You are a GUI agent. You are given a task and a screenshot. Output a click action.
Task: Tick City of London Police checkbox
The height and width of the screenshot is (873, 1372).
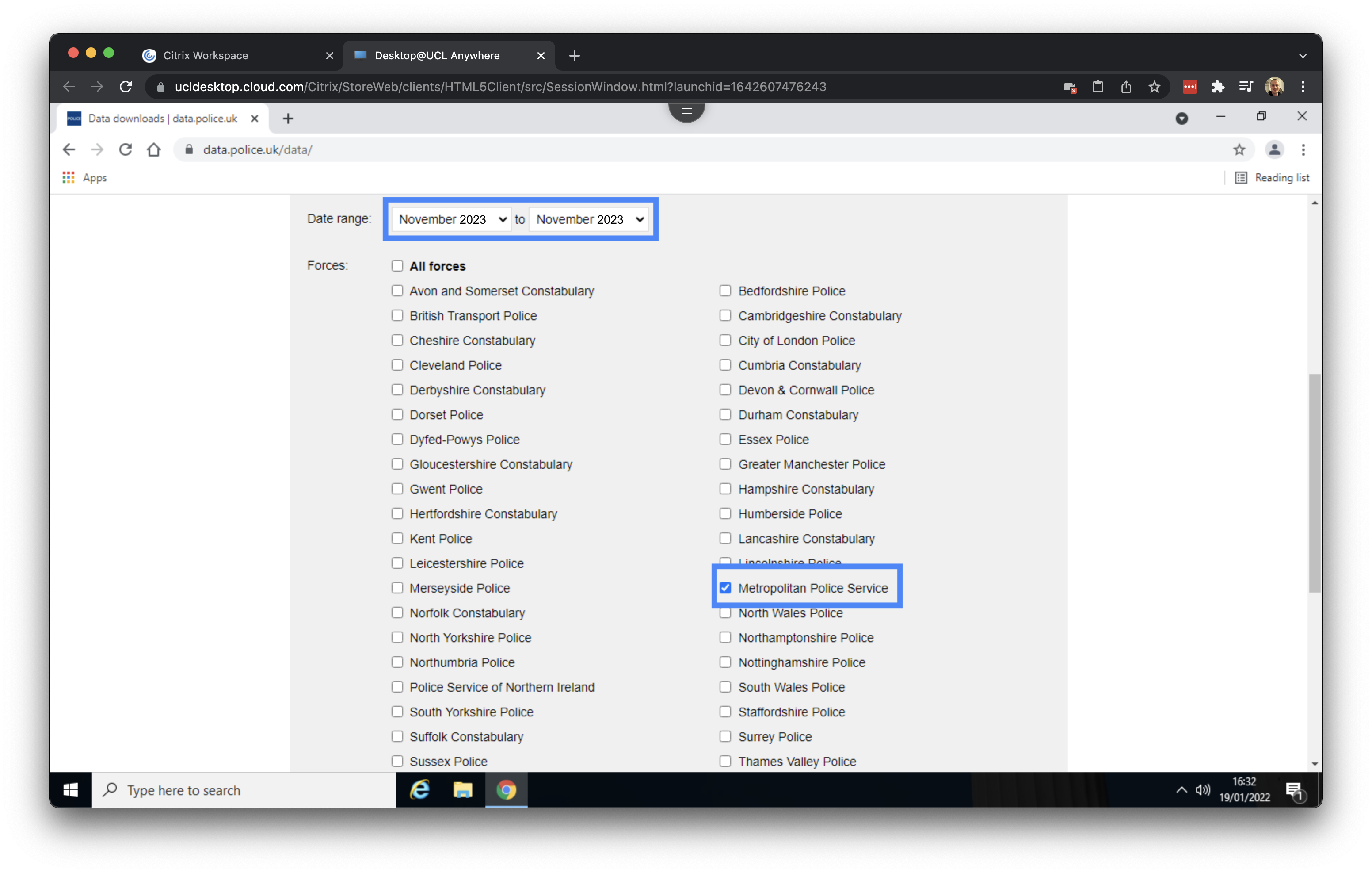pos(725,341)
